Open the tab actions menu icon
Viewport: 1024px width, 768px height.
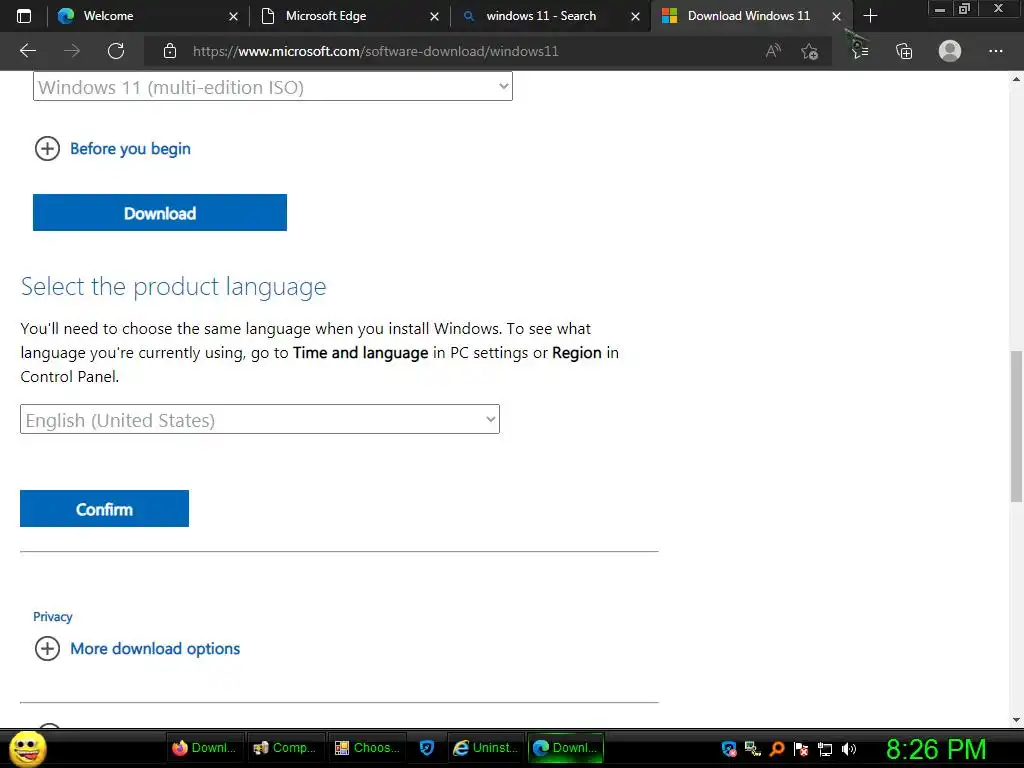[x=24, y=16]
